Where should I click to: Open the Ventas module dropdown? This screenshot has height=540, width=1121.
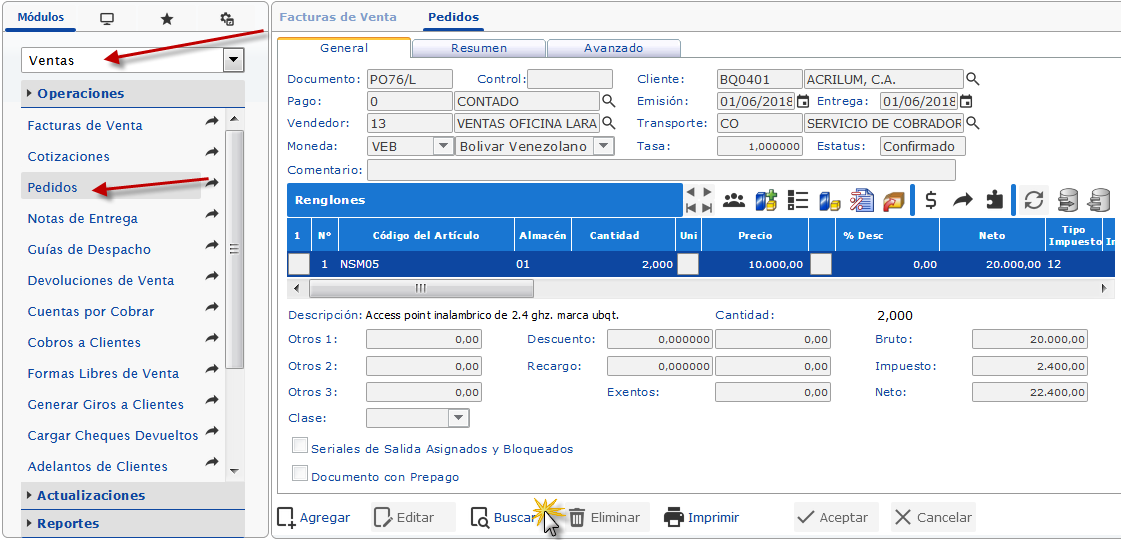[233, 61]
